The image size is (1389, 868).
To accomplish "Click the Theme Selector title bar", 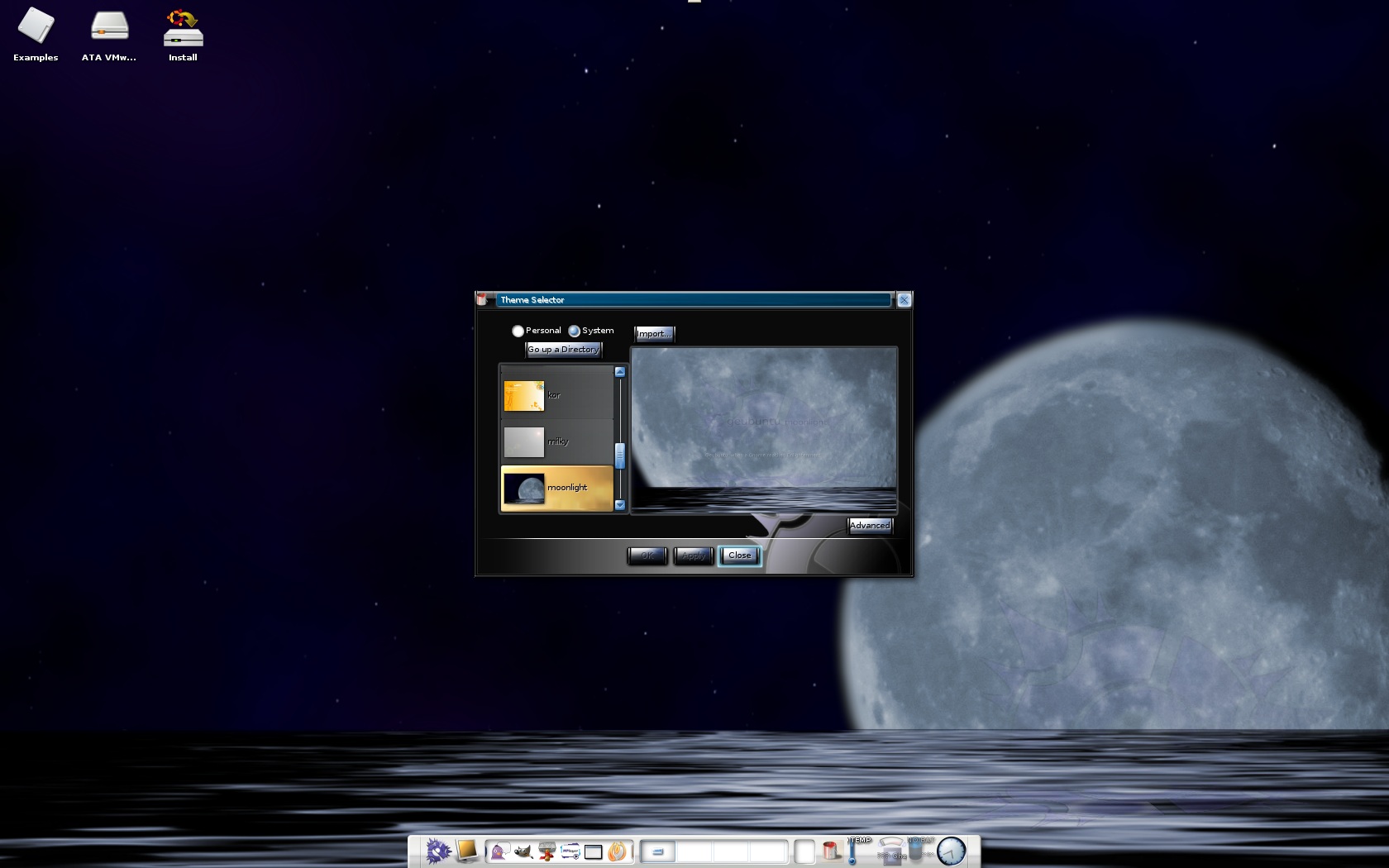I will [x=693, y=300].
